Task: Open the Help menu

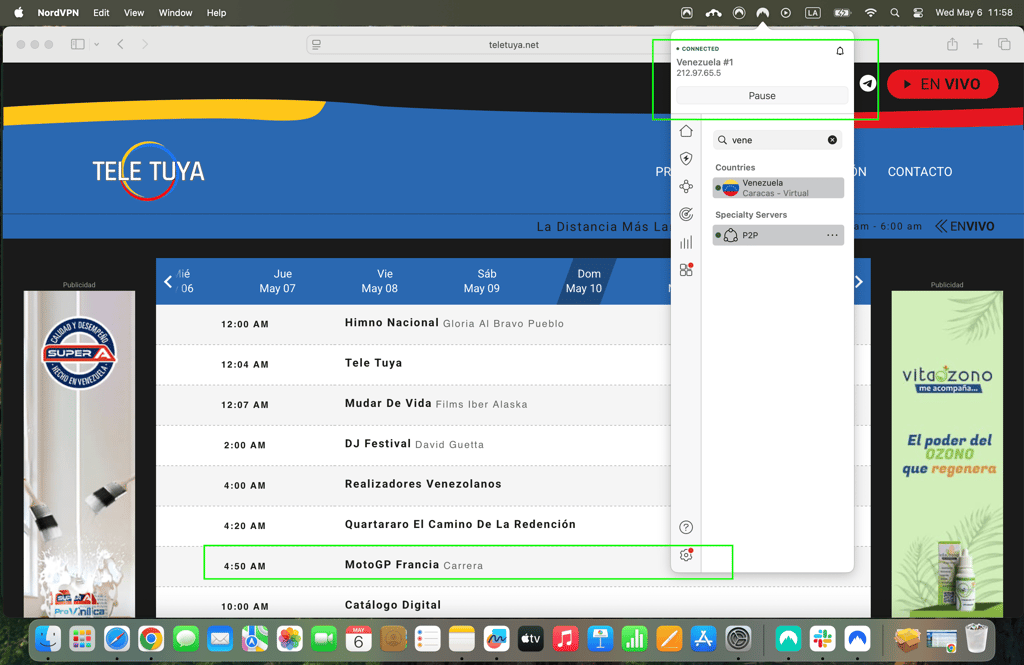Action: 216,12
